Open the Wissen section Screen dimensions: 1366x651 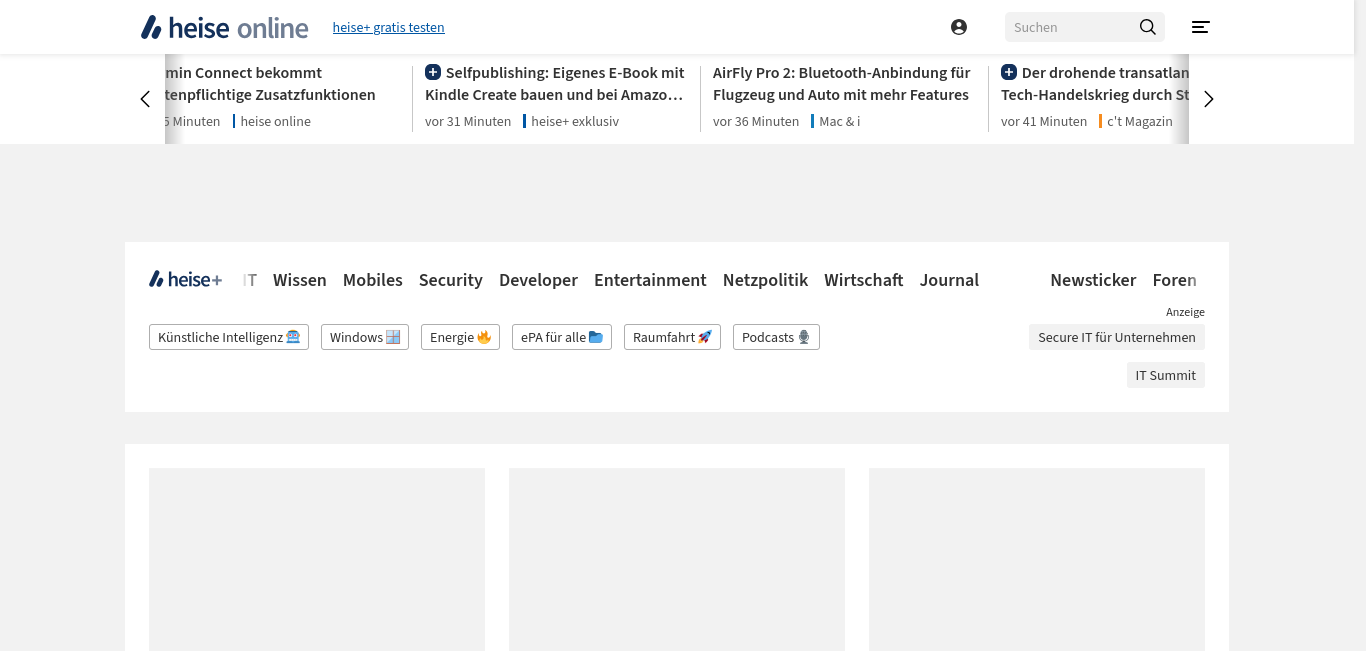point(300,280)
